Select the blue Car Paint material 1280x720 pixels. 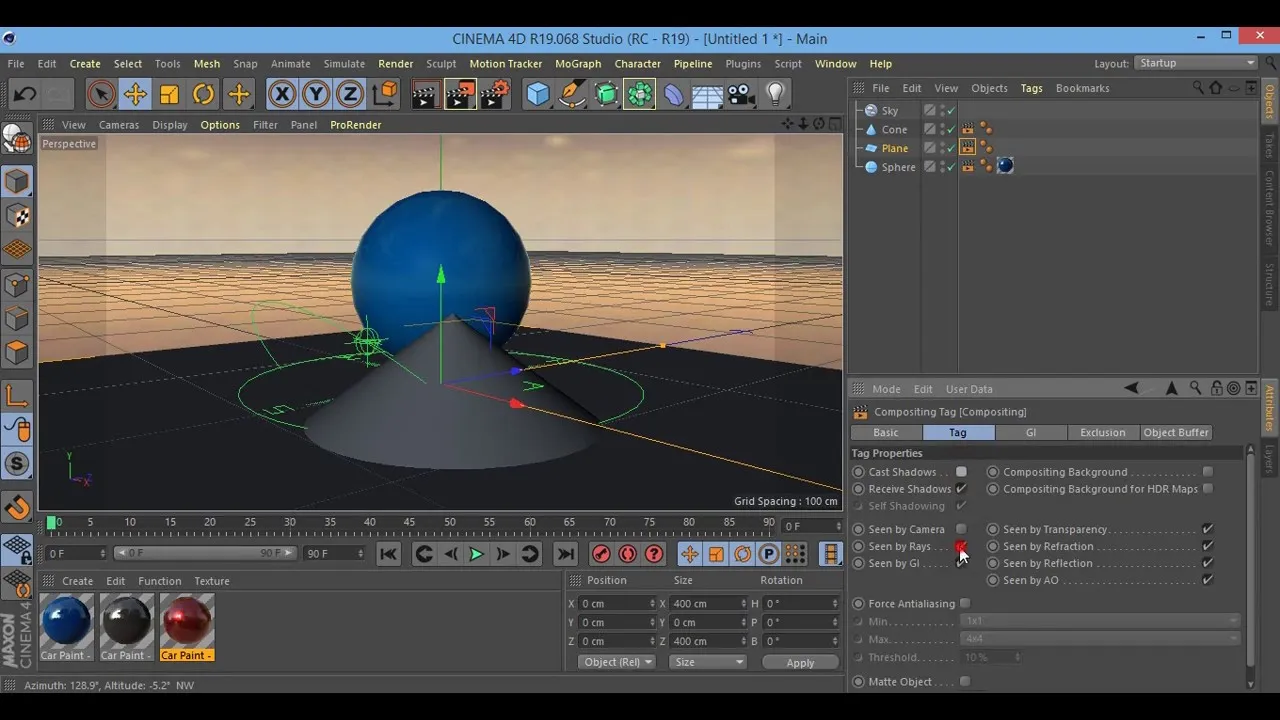[67, 627]
